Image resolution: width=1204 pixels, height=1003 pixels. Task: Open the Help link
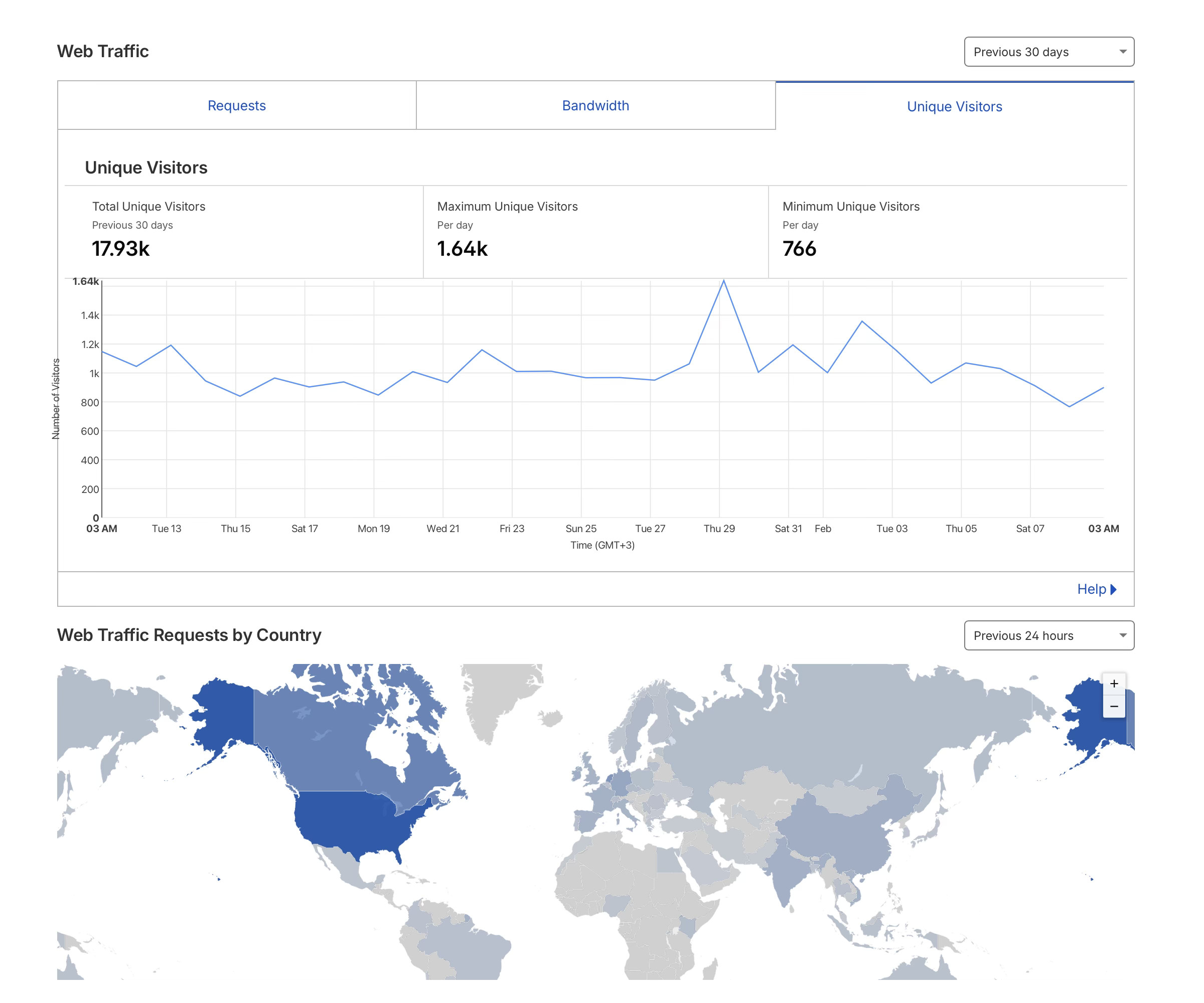click(1091, 589)
